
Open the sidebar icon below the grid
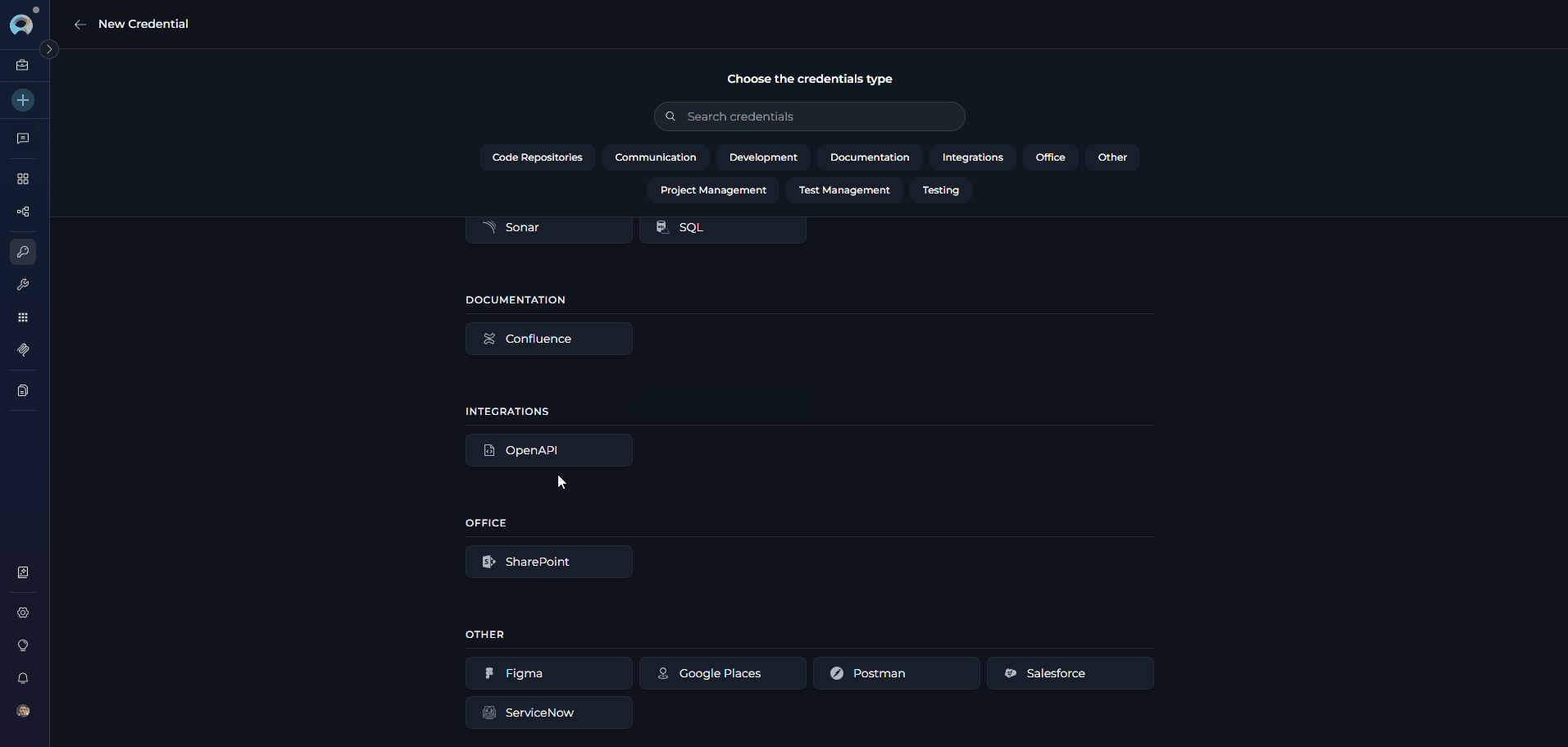pos(23,350)
